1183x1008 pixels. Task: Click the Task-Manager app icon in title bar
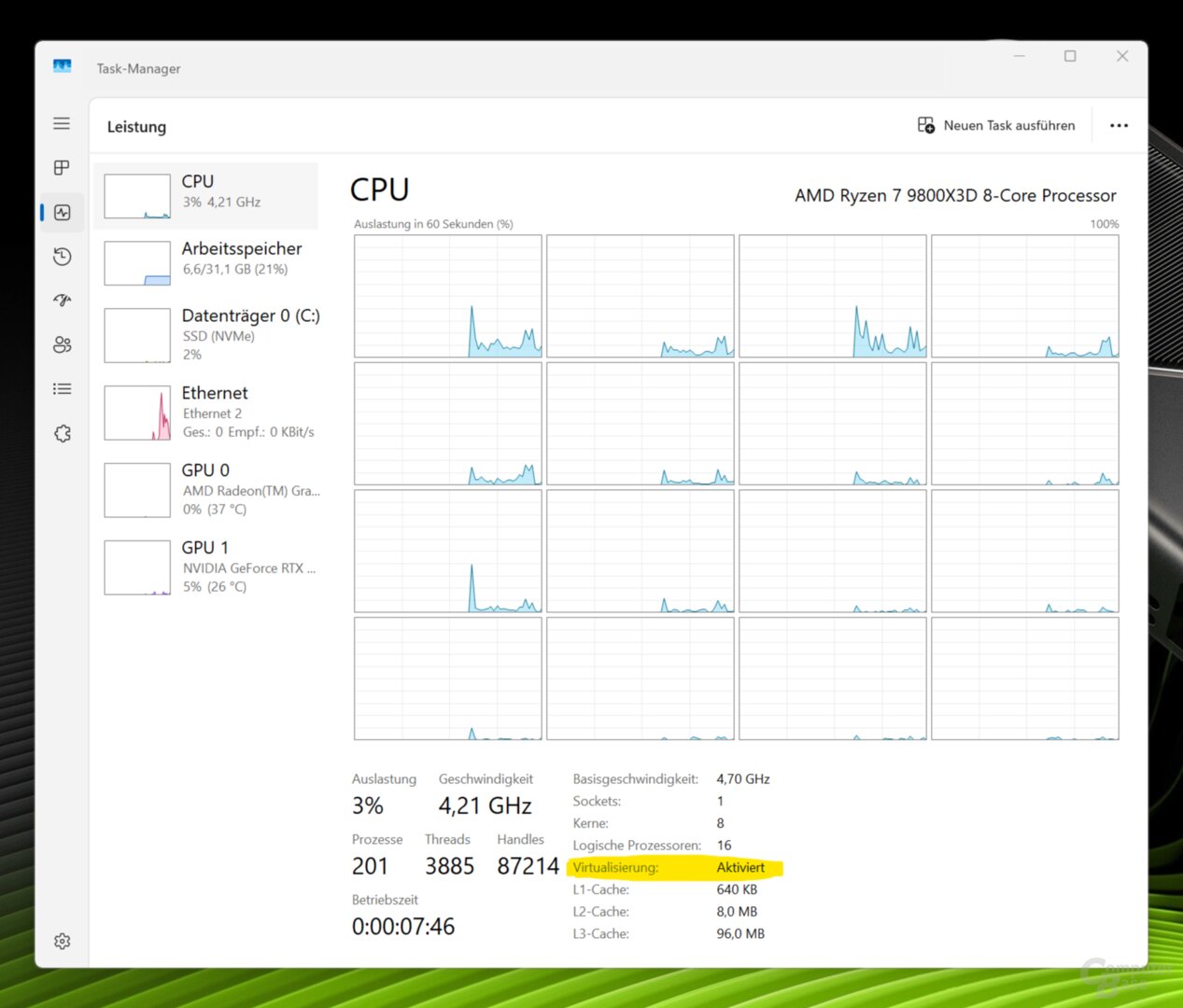pyautogui.click(x=63, y=66)
